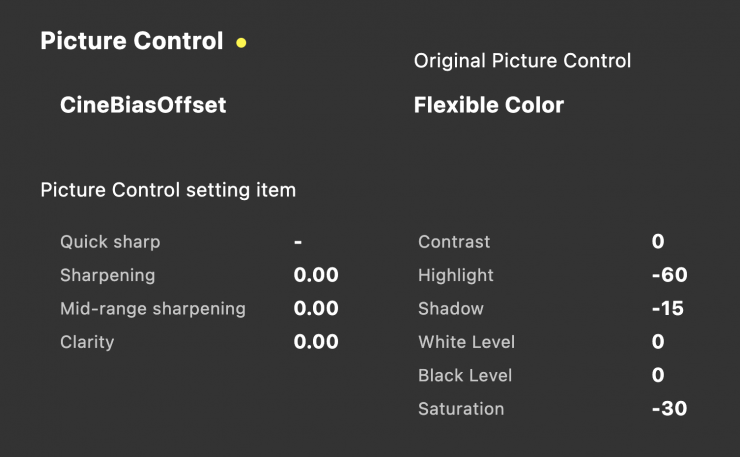Image resolution: width=740 pixels, height=457 pixels.
Task: Select the Flexible Color original control name
Action: click(x=488, y=105)
